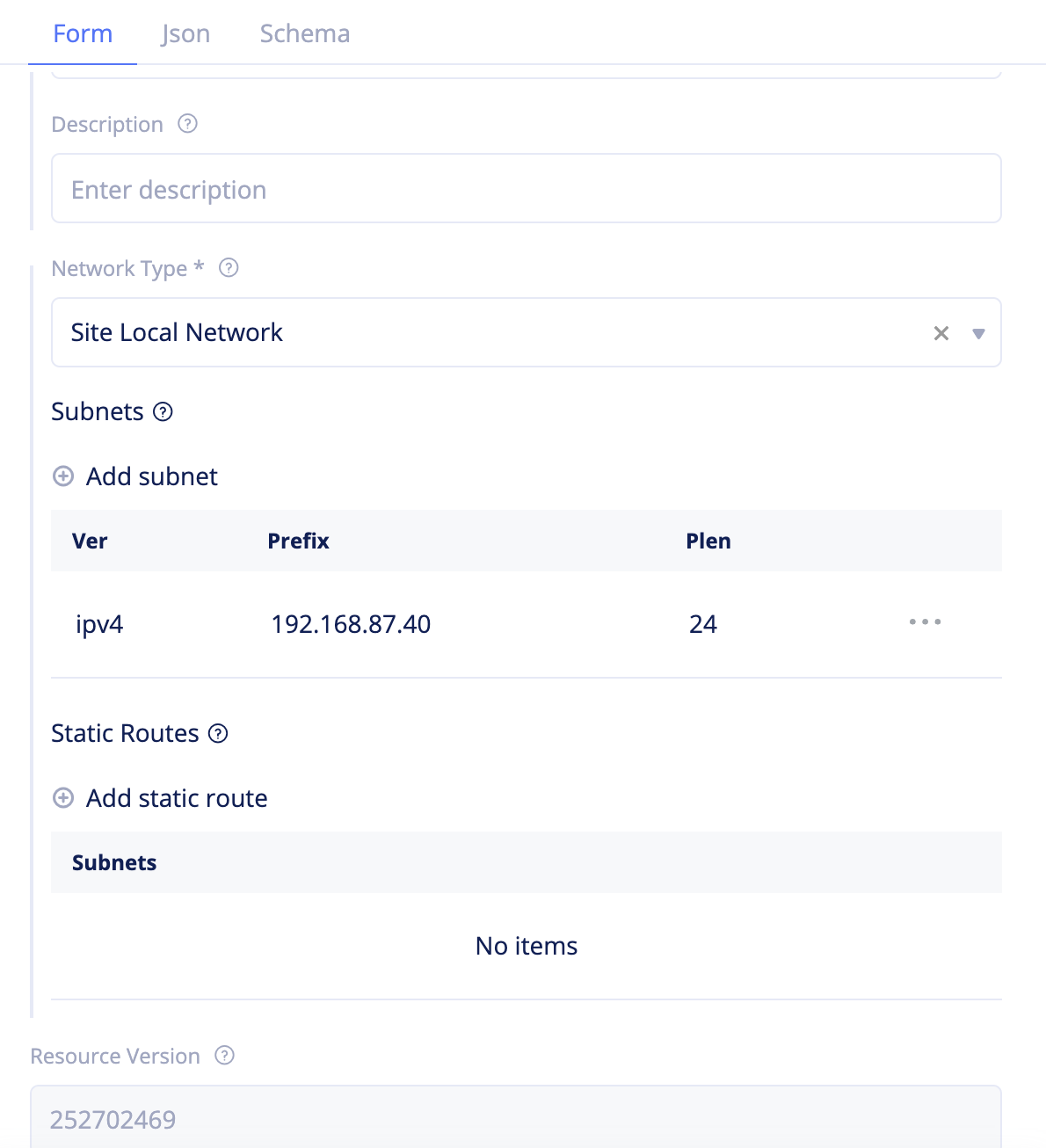Click the Description help icon
The image size is (1046, 1148).
click(x=187, y=124)
